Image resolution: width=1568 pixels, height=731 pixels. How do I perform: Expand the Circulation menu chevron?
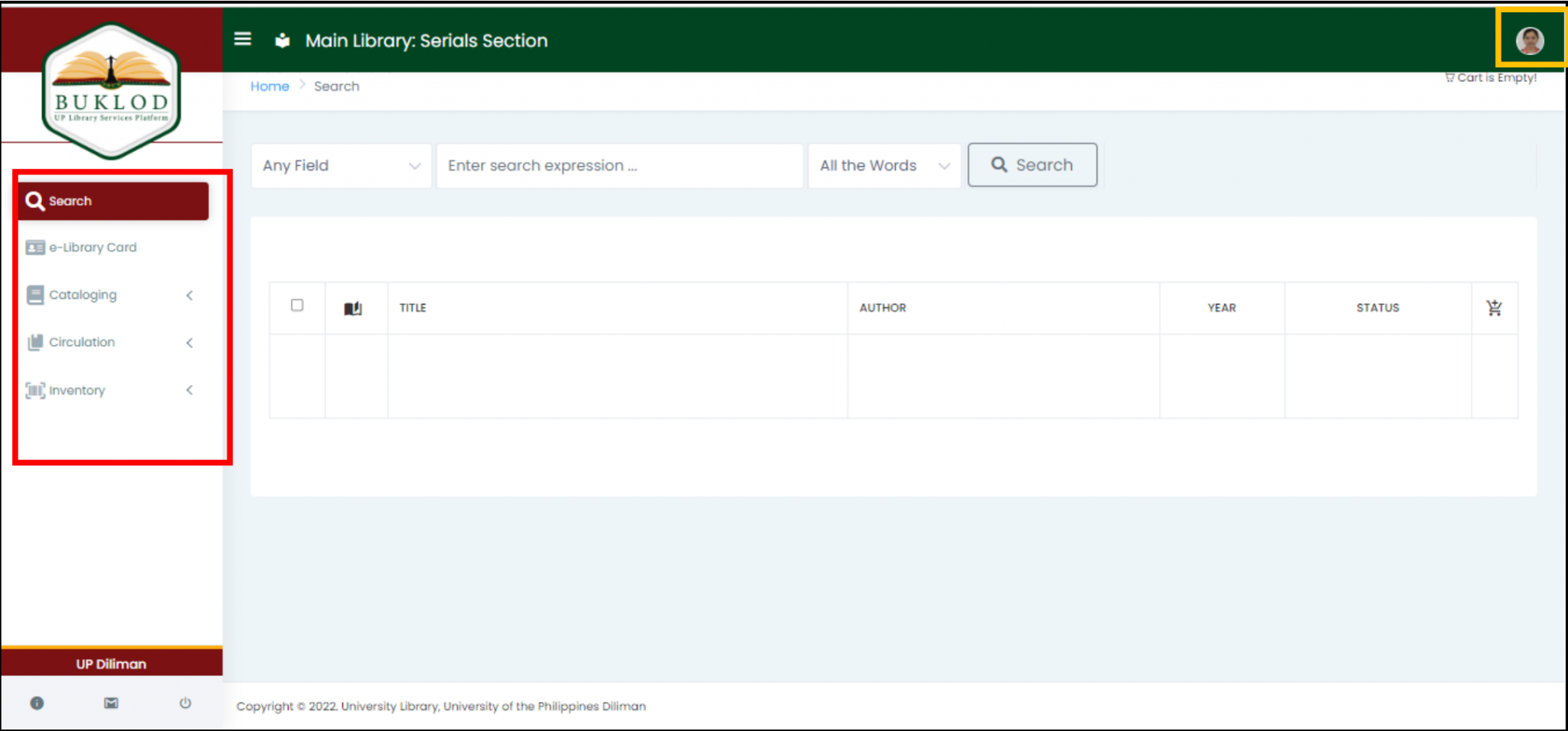click(190, 343)
